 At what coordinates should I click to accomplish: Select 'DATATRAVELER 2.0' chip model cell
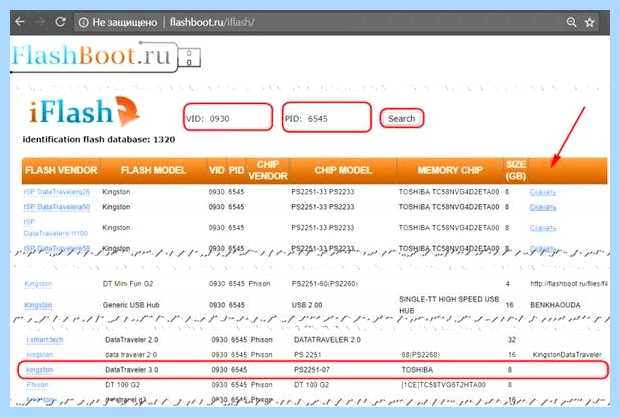click(327, 340)
